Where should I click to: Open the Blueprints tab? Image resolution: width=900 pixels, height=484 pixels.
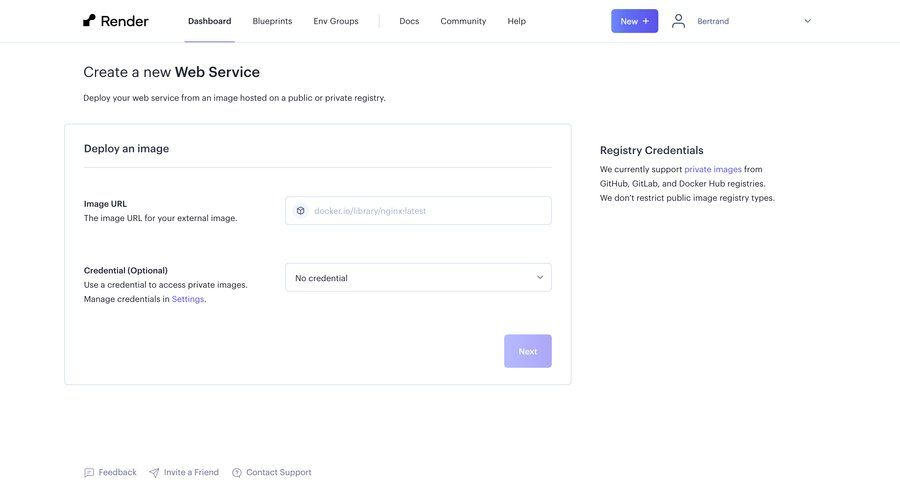[x=272, y=21]
